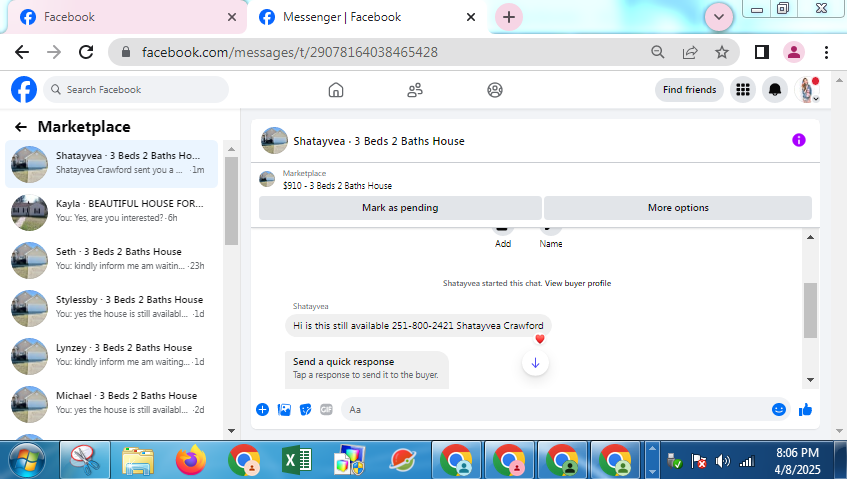The height and width of the screenshot is (479, 847).
Task: Open Stylessby 3 Beds 2 Baths House chat
Action: coord(112,308)
